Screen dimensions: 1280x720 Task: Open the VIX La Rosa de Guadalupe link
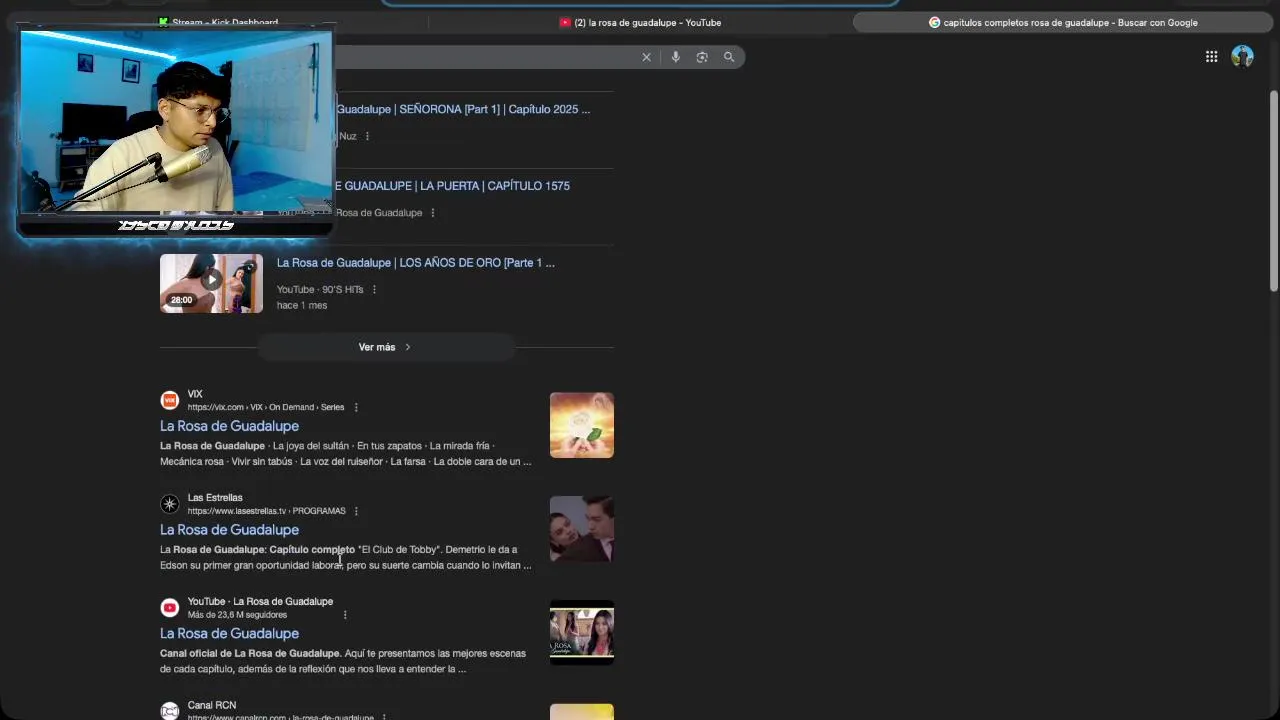click(229, 426)
